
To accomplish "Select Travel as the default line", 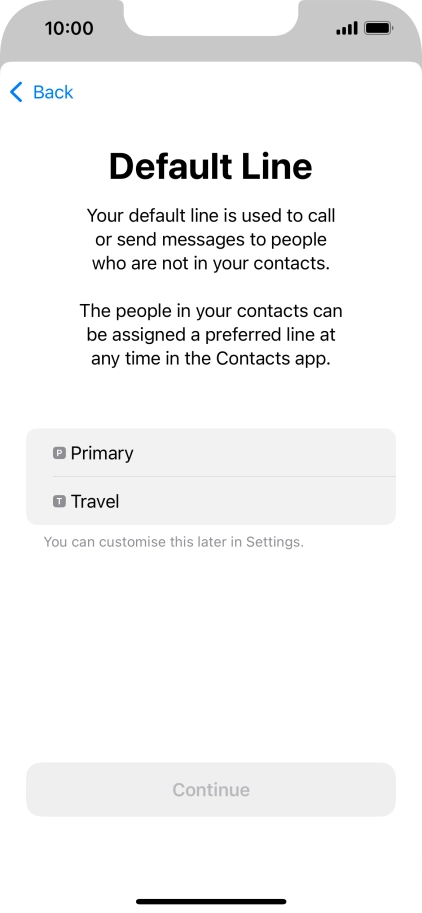I will tap(211, 501).
